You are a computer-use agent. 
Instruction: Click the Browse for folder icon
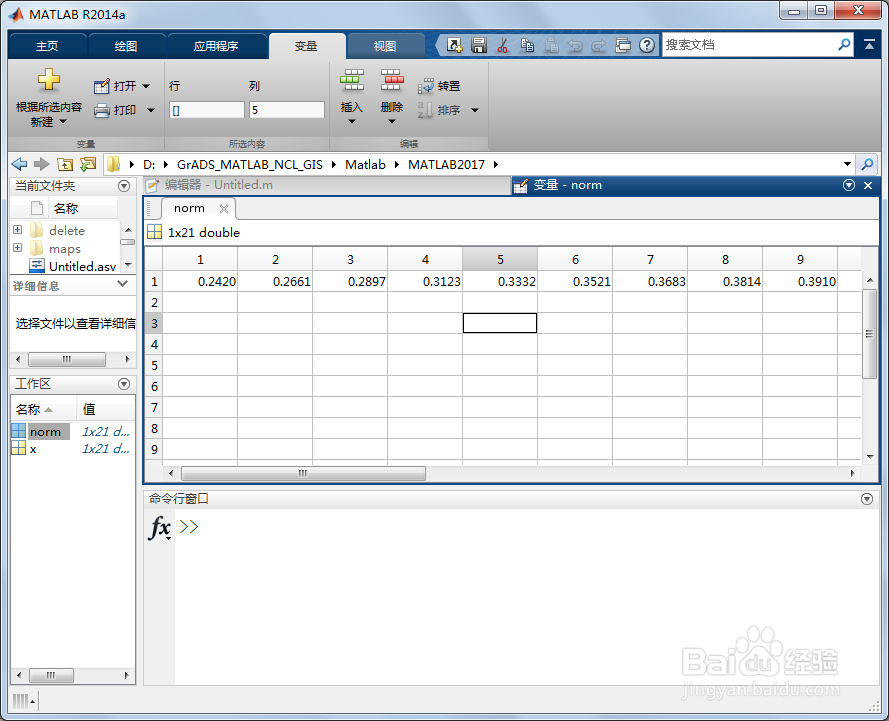88,164
